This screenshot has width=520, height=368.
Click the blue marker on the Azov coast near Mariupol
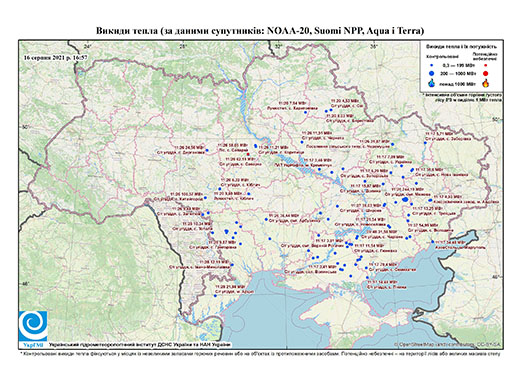433,242
